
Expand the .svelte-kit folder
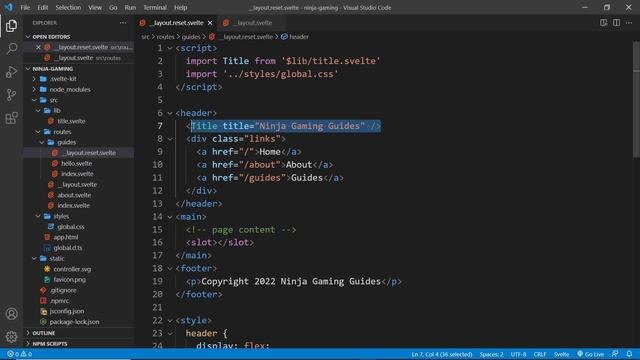click(x=34, y=79)
